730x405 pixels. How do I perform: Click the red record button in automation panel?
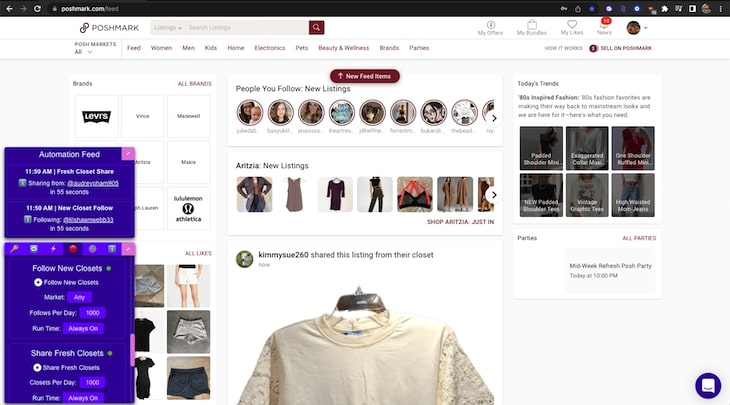73,249
